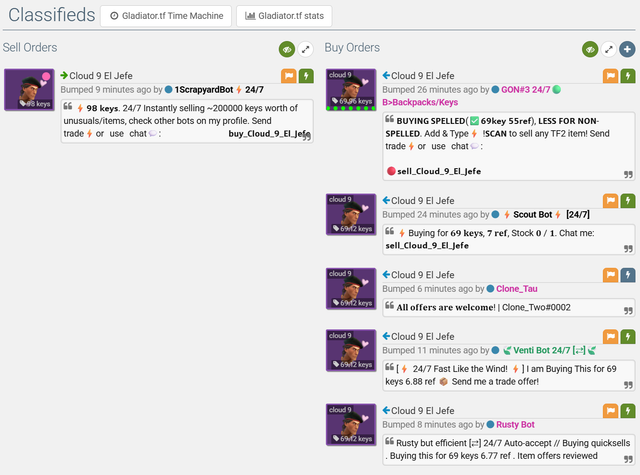Screen dimensions: 640x475
Task: Click blue status dot before 1ScrapyardBot
Action: click(x=169, y=90)
